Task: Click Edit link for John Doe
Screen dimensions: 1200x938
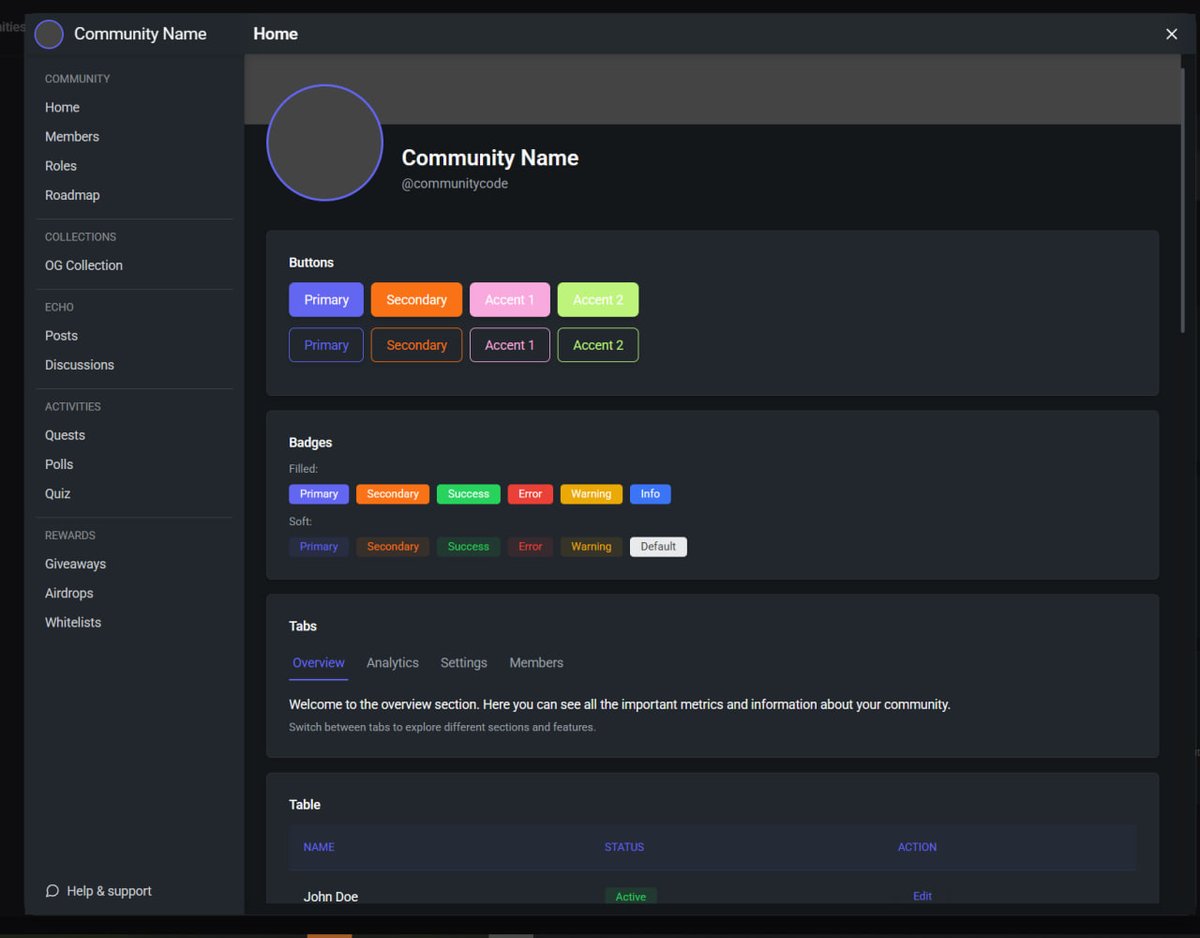Action: [x=922, y=896]
